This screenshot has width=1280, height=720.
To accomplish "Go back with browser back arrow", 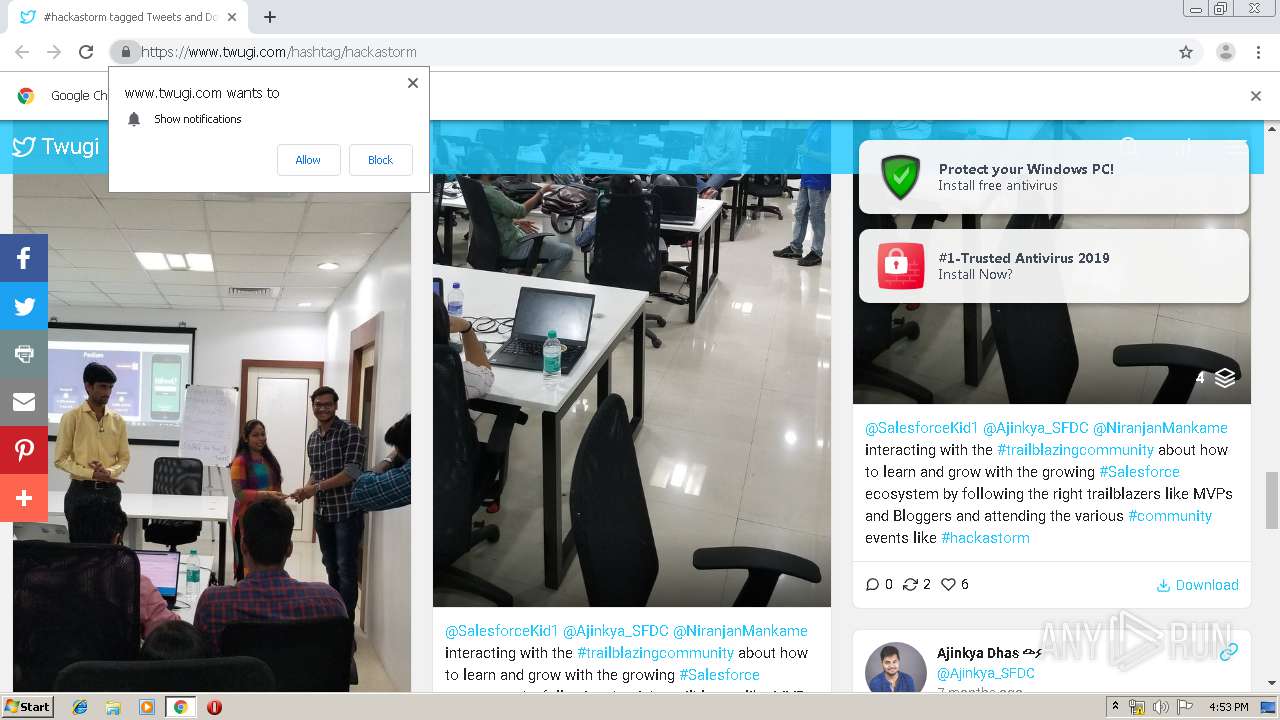I will pyautogui.click(x=22, y=52).
